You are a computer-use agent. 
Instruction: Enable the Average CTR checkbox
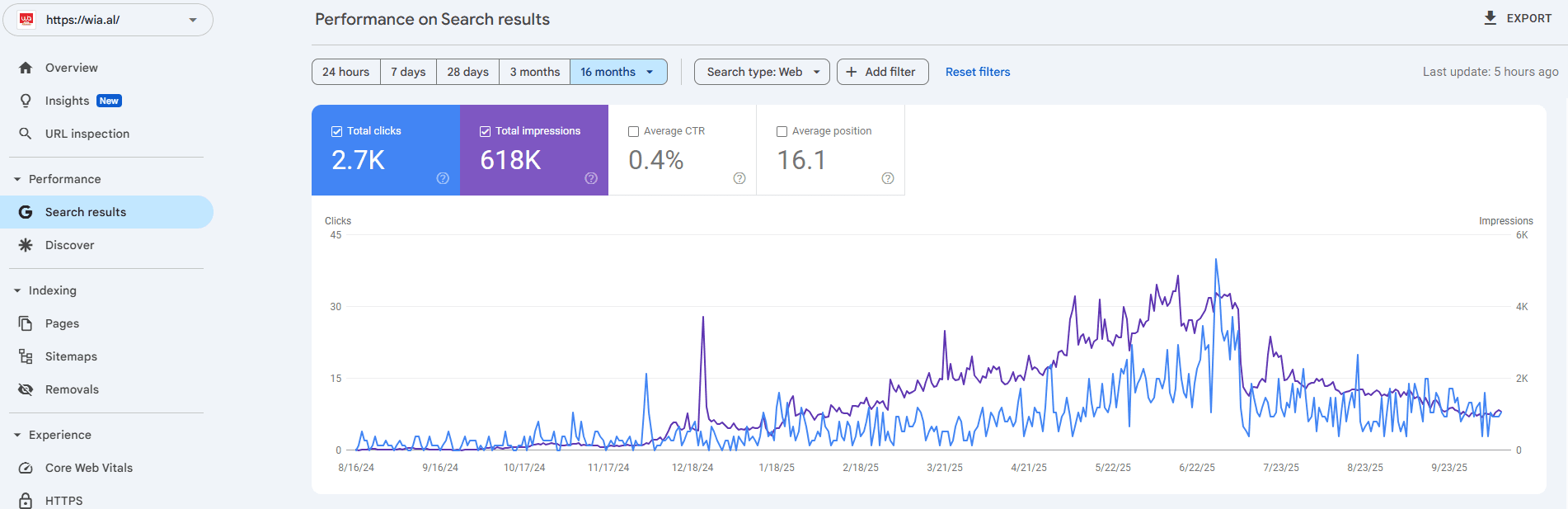[x=633, y=131]
